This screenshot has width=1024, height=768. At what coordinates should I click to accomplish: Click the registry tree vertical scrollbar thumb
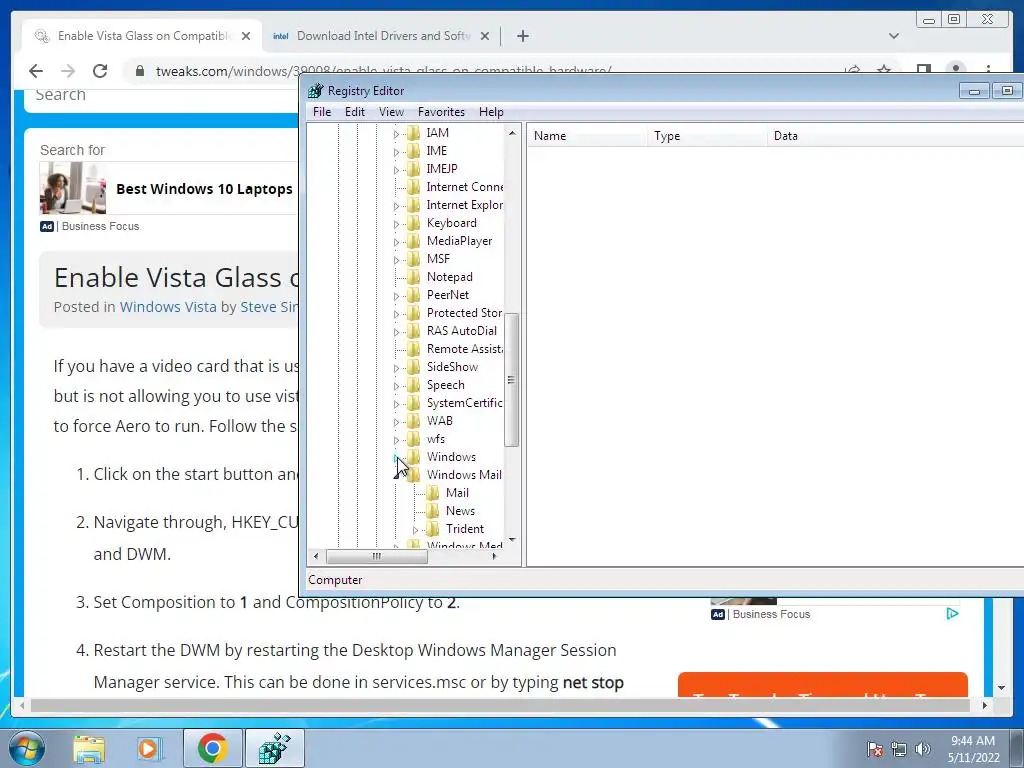(512, 379)
